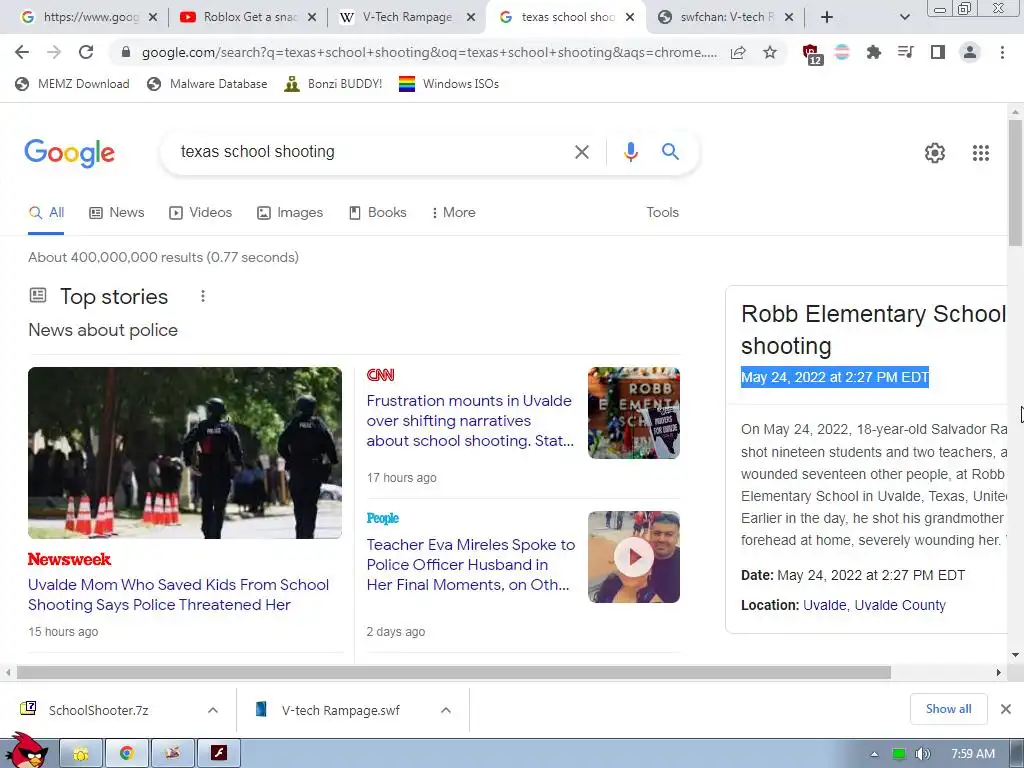Open the Flash player taskbar icon
Viewport: 1024px width, 768px height.
(219, 754)
